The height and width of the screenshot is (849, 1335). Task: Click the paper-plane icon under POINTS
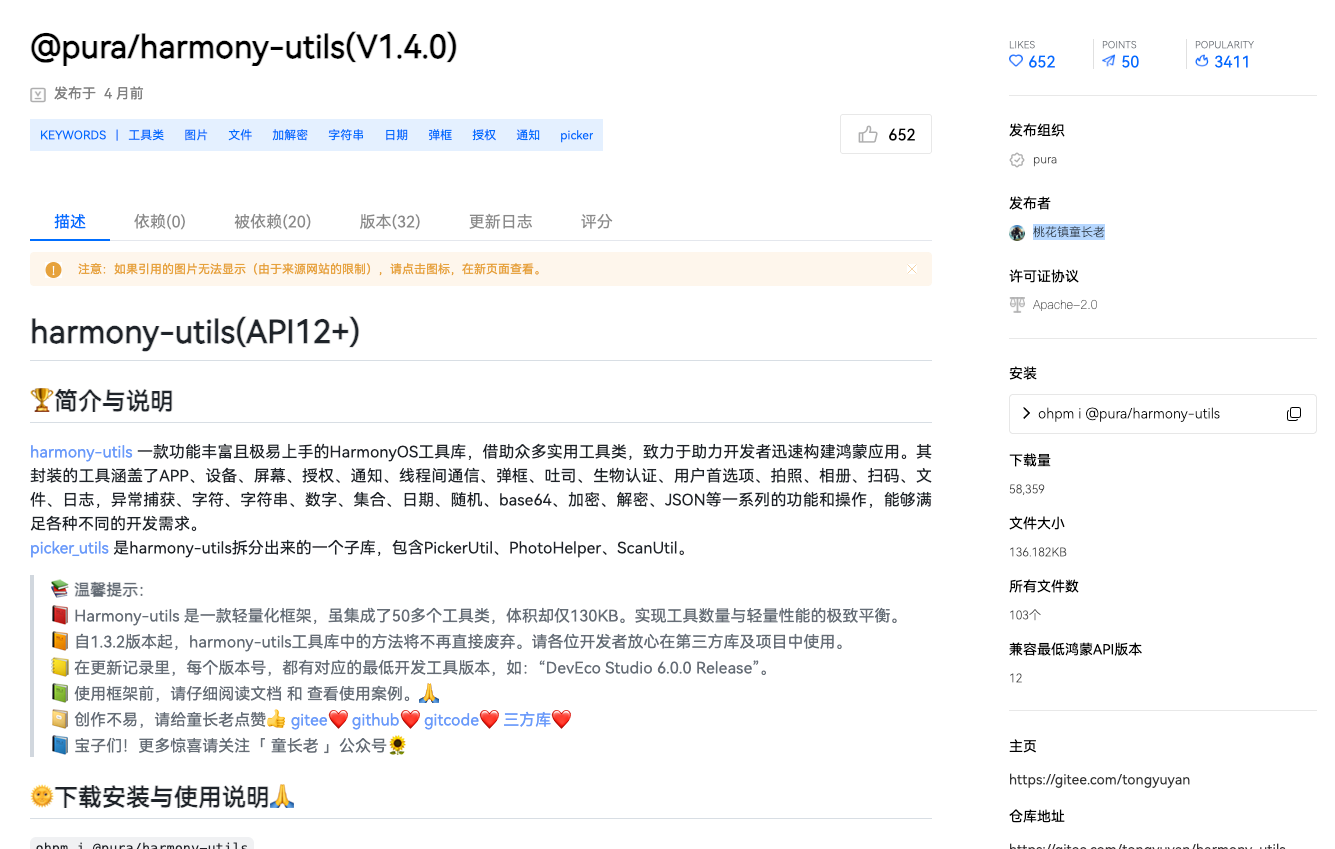click(x=1109, y=61)
